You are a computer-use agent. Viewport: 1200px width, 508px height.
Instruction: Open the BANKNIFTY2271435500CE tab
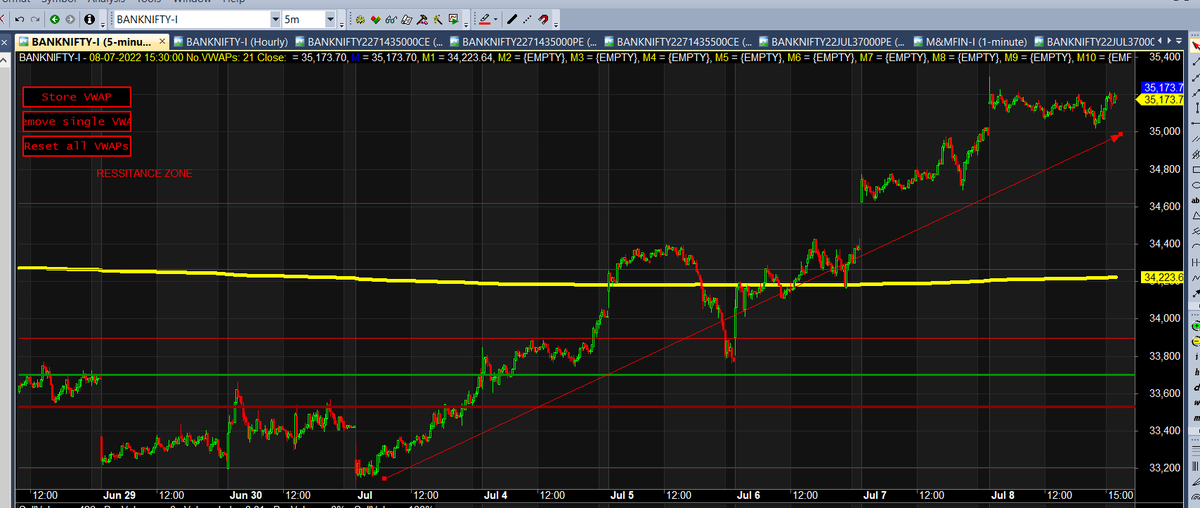(x=679, y=42)
